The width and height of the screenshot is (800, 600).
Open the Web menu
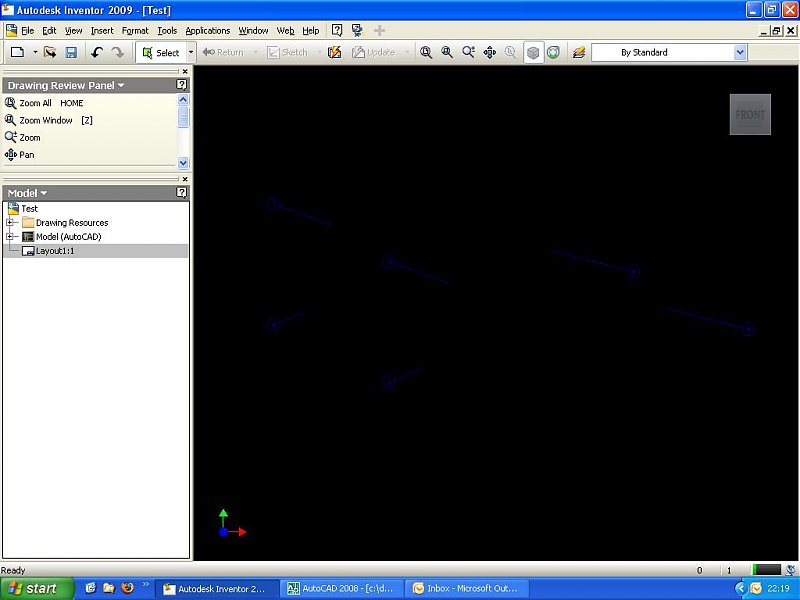point(286,31)
